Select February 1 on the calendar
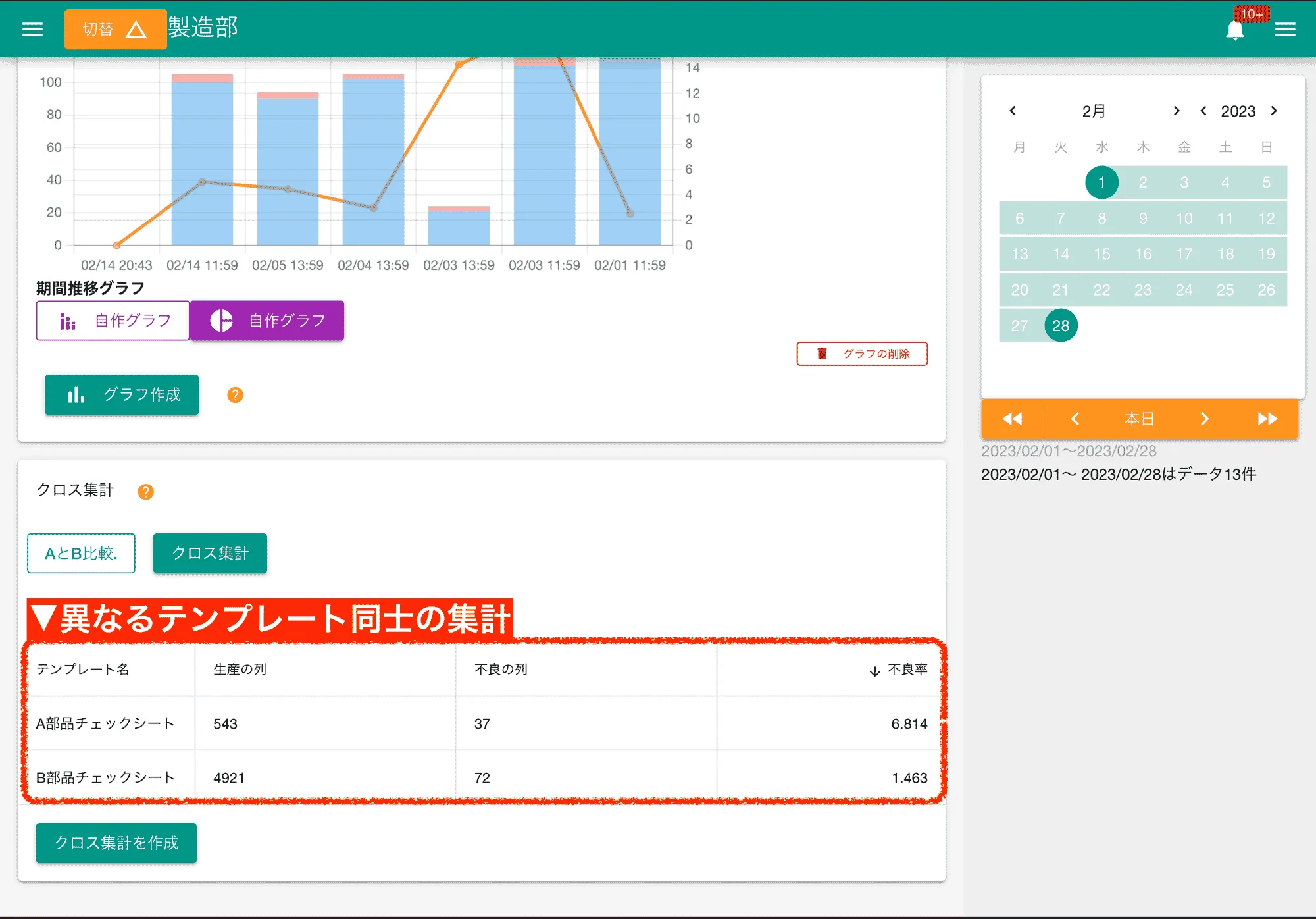Image resolution: width=1316 pixels, height=919 pixels. coord(1101,182)
